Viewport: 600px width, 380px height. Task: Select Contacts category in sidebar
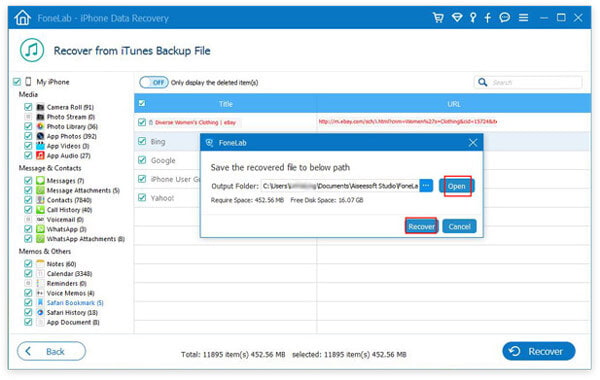[x=69, y=200]
